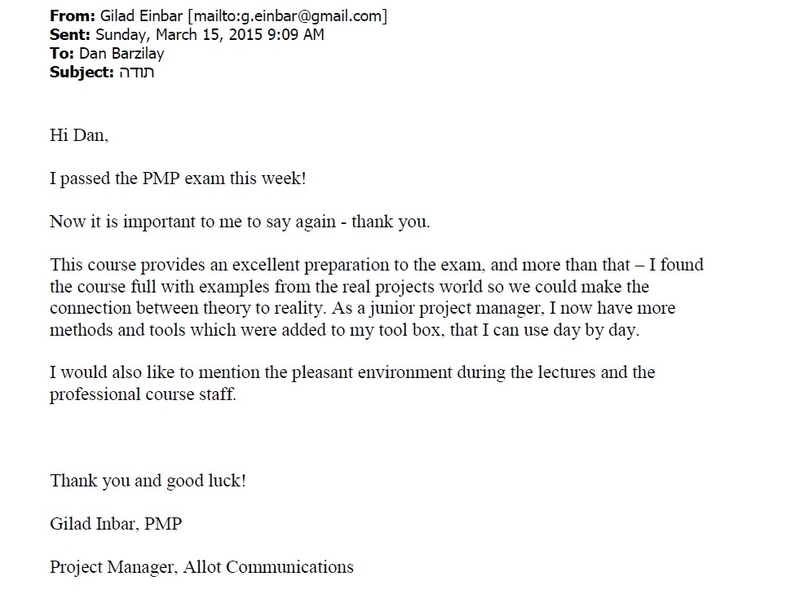Click the words 'pleasant environment'
This screenshot has width=800, height=594.
click(372, 373)
